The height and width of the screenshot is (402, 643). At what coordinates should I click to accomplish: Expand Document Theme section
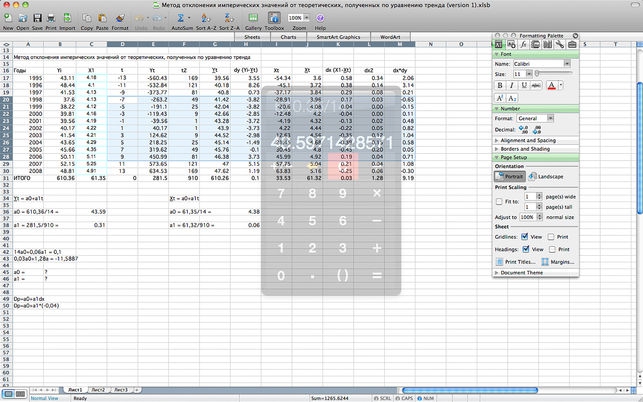coord(497,272)
